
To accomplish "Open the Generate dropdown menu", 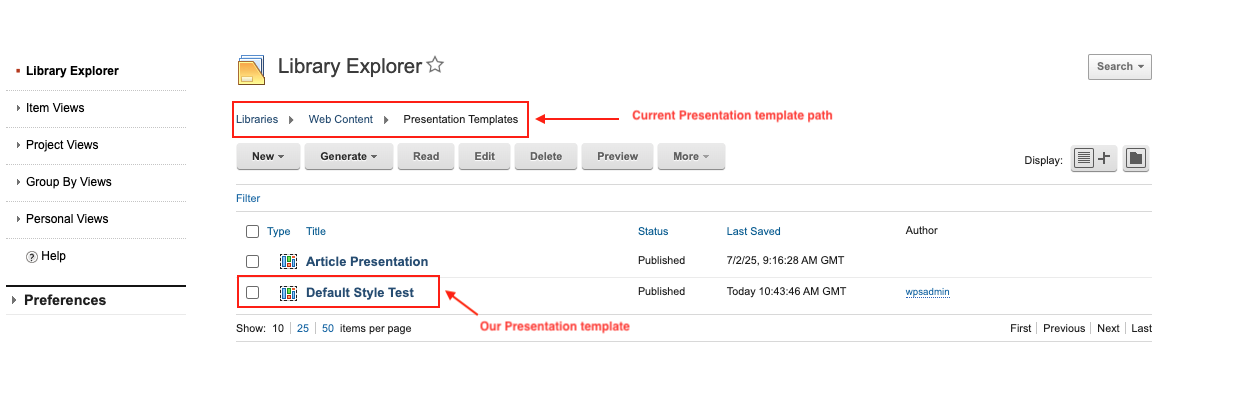I will tap(348, 156).
